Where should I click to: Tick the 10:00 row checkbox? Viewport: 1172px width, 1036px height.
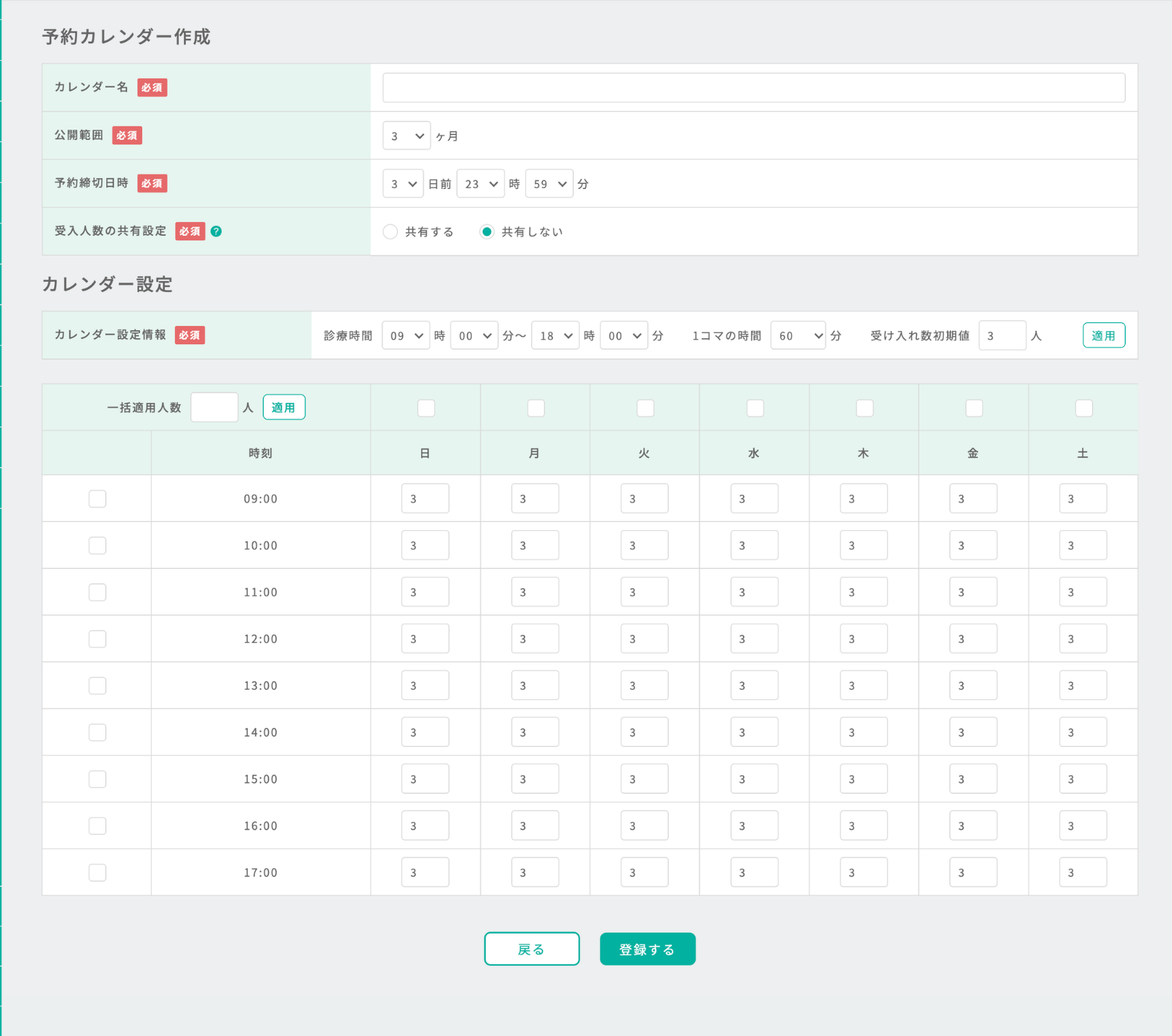(x=97, y=545)
